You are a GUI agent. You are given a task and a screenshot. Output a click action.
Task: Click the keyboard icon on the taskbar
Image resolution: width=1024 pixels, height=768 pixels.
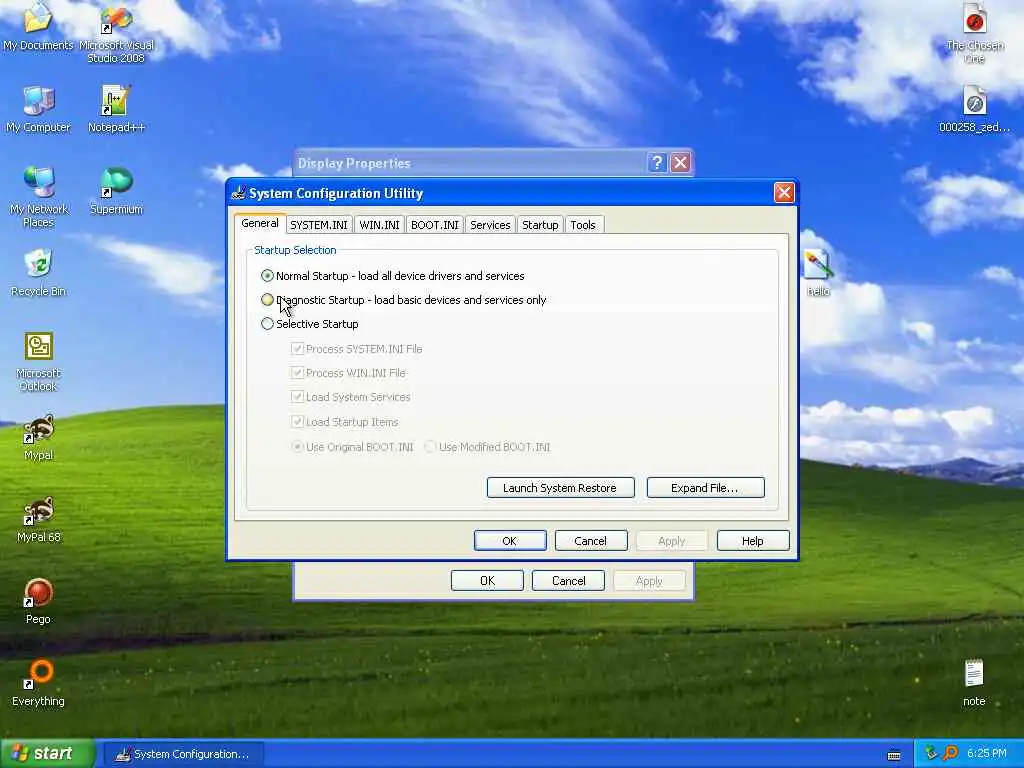click(894, 755)
